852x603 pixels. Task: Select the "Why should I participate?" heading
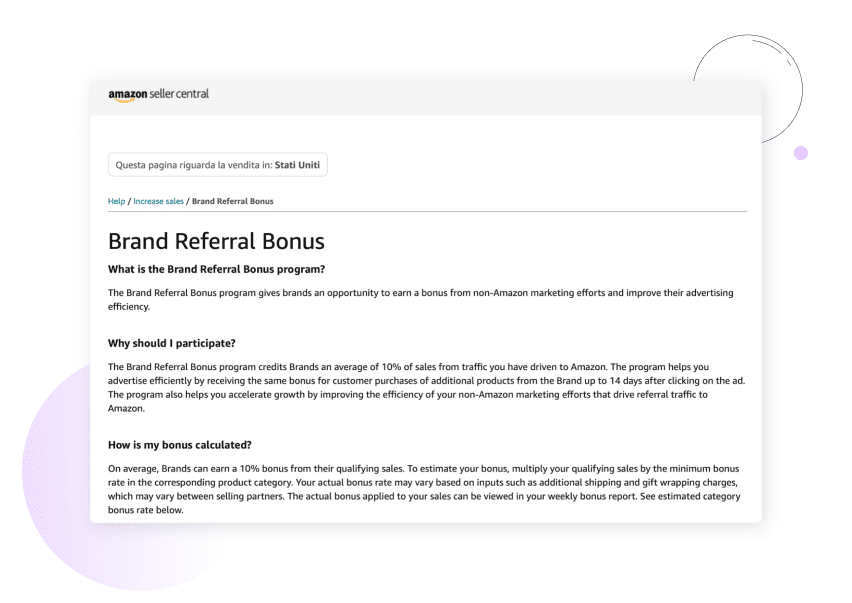pyautogui.click(x=171, y=343)
